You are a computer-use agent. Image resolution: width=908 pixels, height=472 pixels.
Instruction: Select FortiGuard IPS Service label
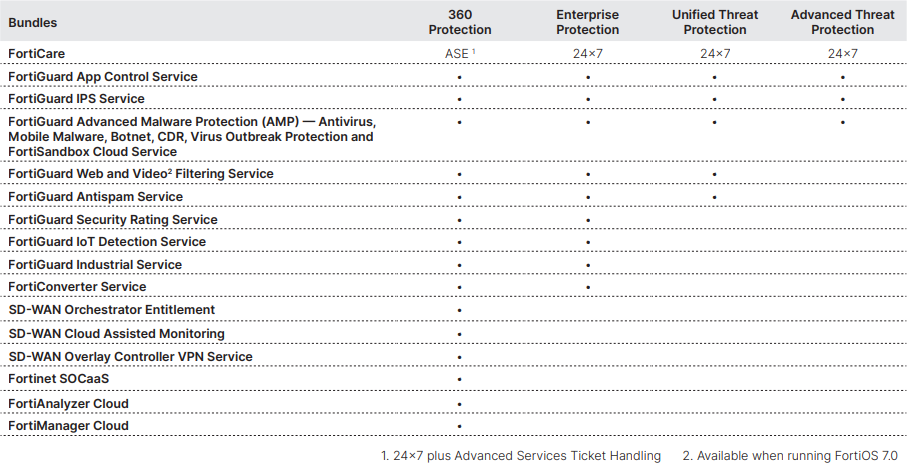(x=76, y=98)
